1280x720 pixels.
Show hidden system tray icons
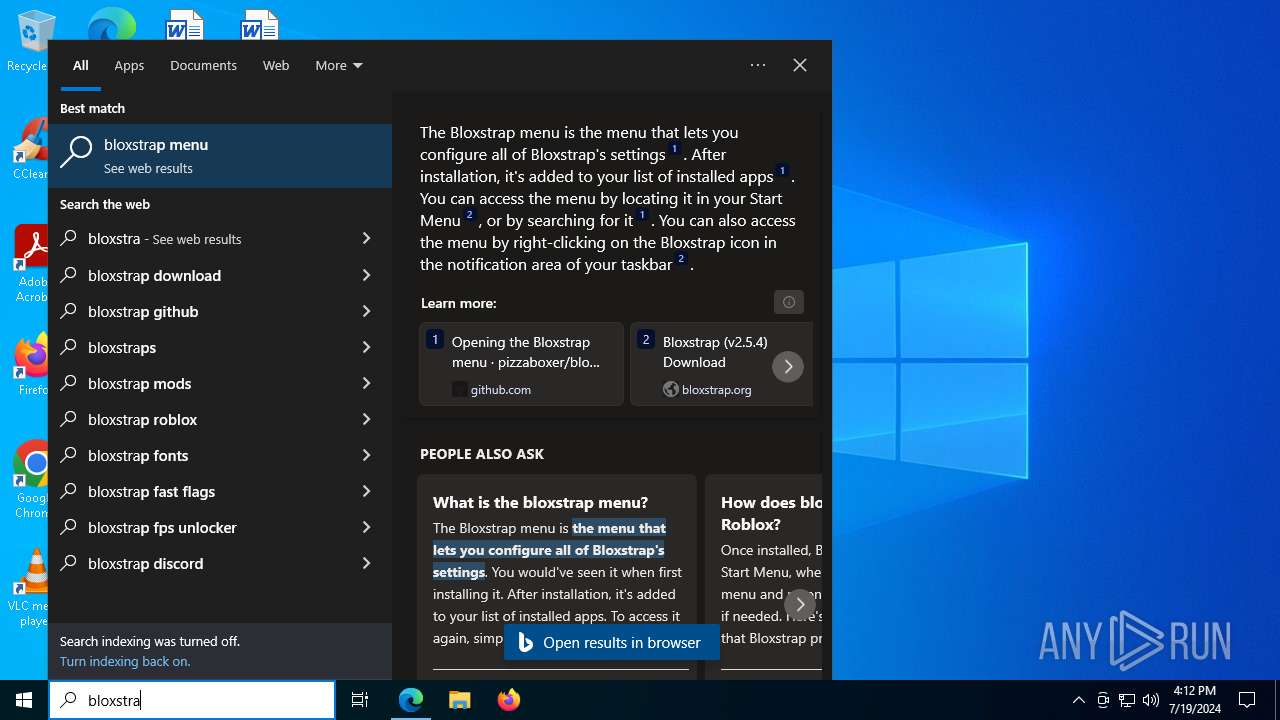(x=1078, y=700)
